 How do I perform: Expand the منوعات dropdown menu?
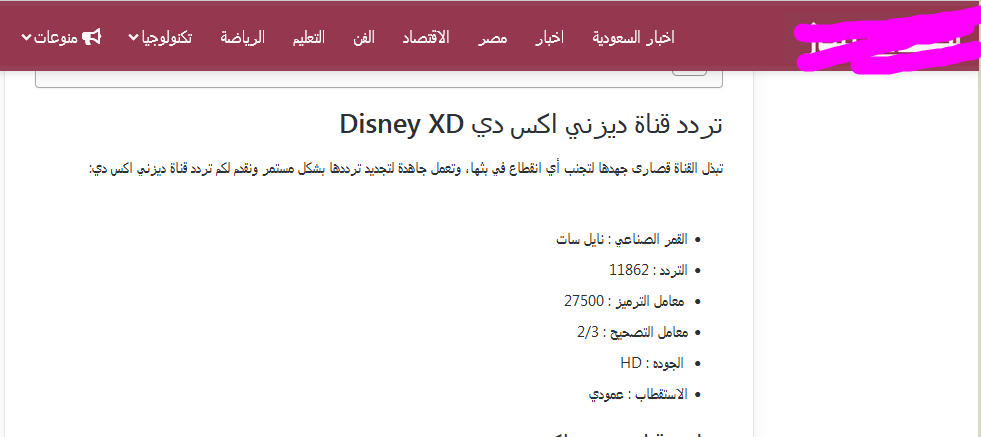(x=61, y=38)
